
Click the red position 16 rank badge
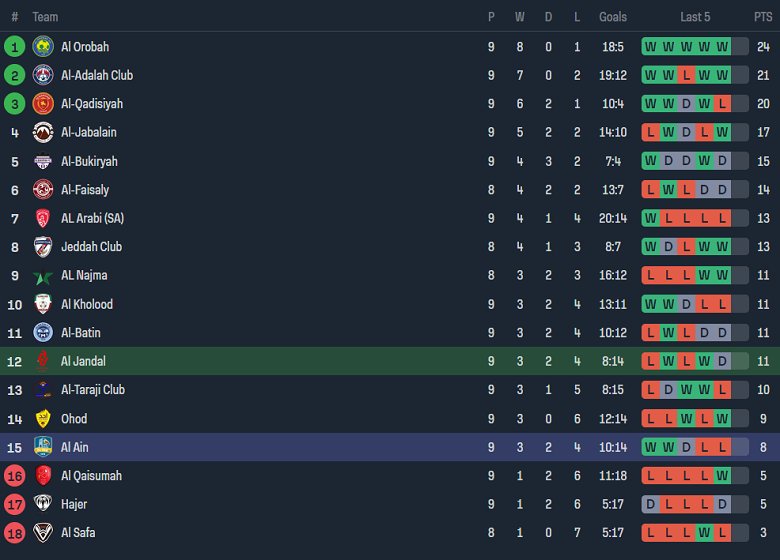click(x=15, y=476)
